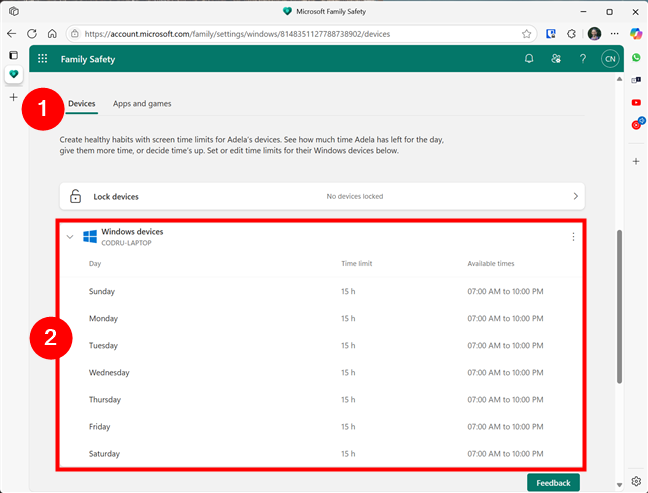Click the Family Safety header title
Image resolution: width=648 pixels, height=493 pixels.
click(88, 59)
